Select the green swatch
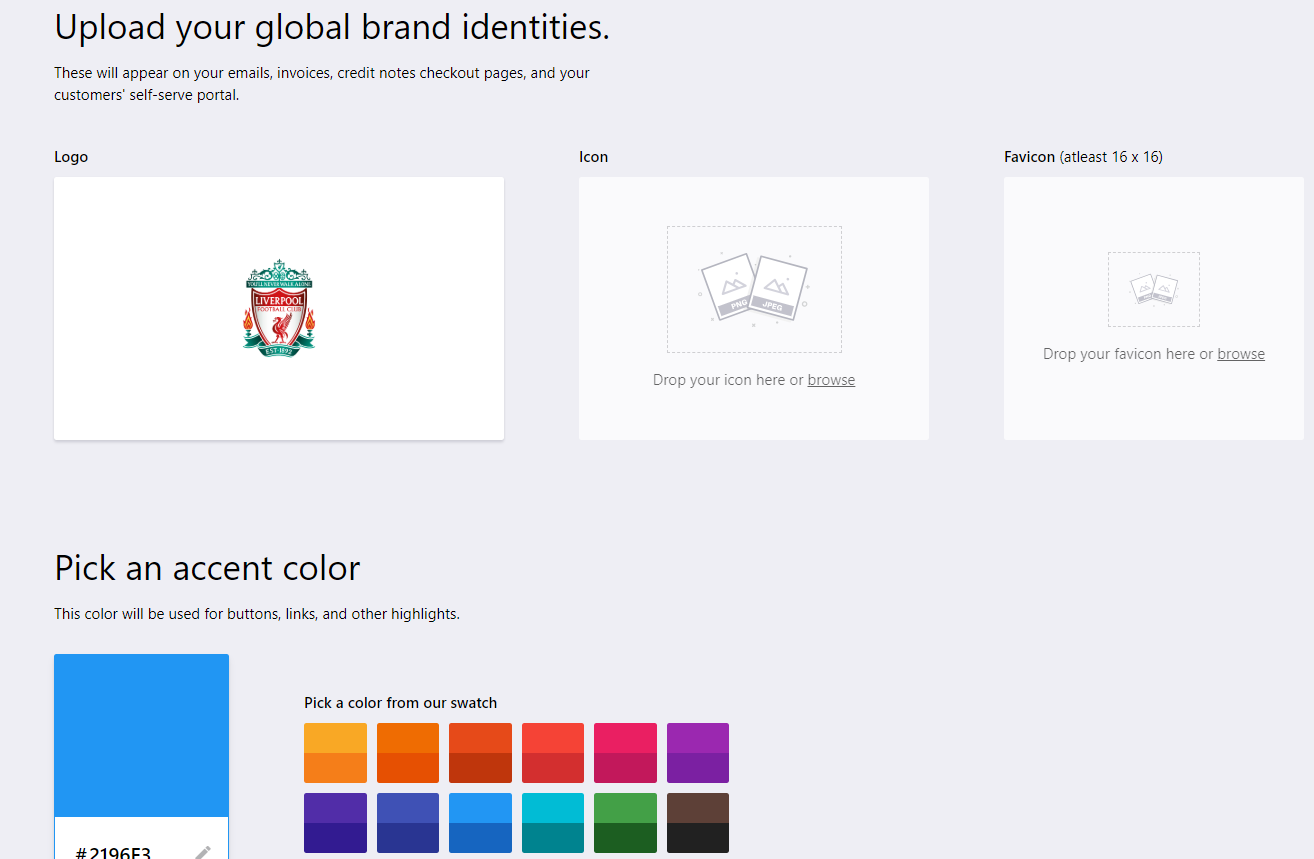 (625, 823)
